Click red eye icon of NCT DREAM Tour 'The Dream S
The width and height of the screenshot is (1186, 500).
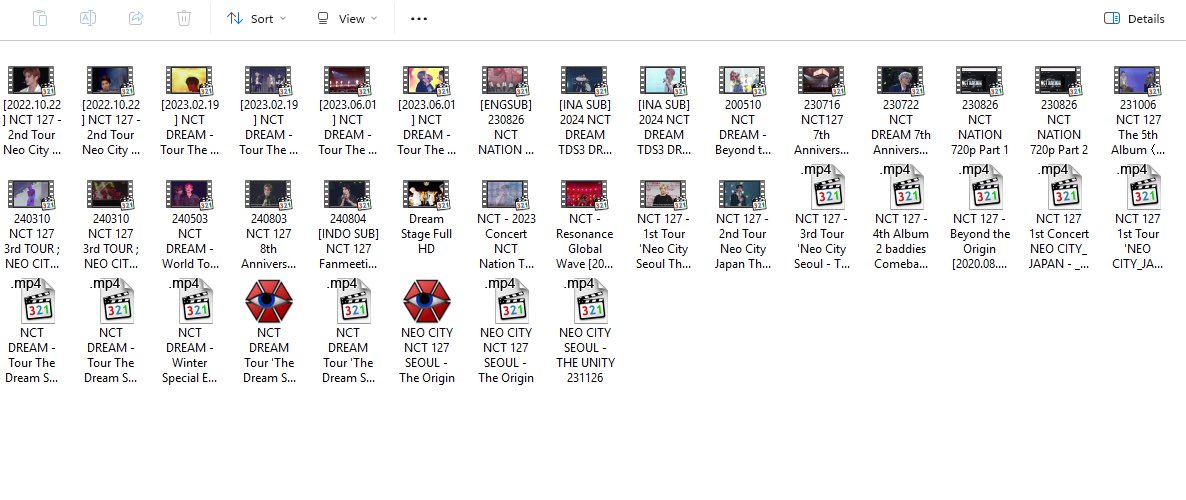269,300
